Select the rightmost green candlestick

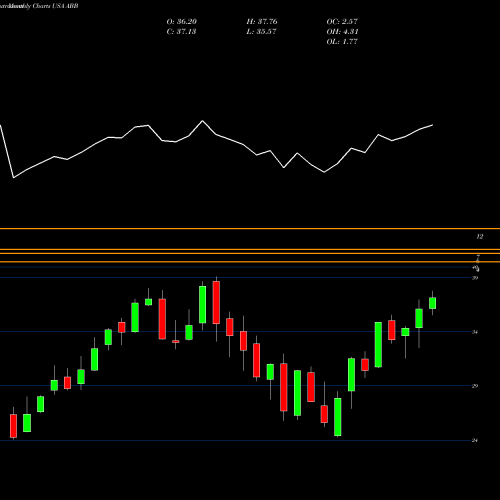click(x=433, y=303)
